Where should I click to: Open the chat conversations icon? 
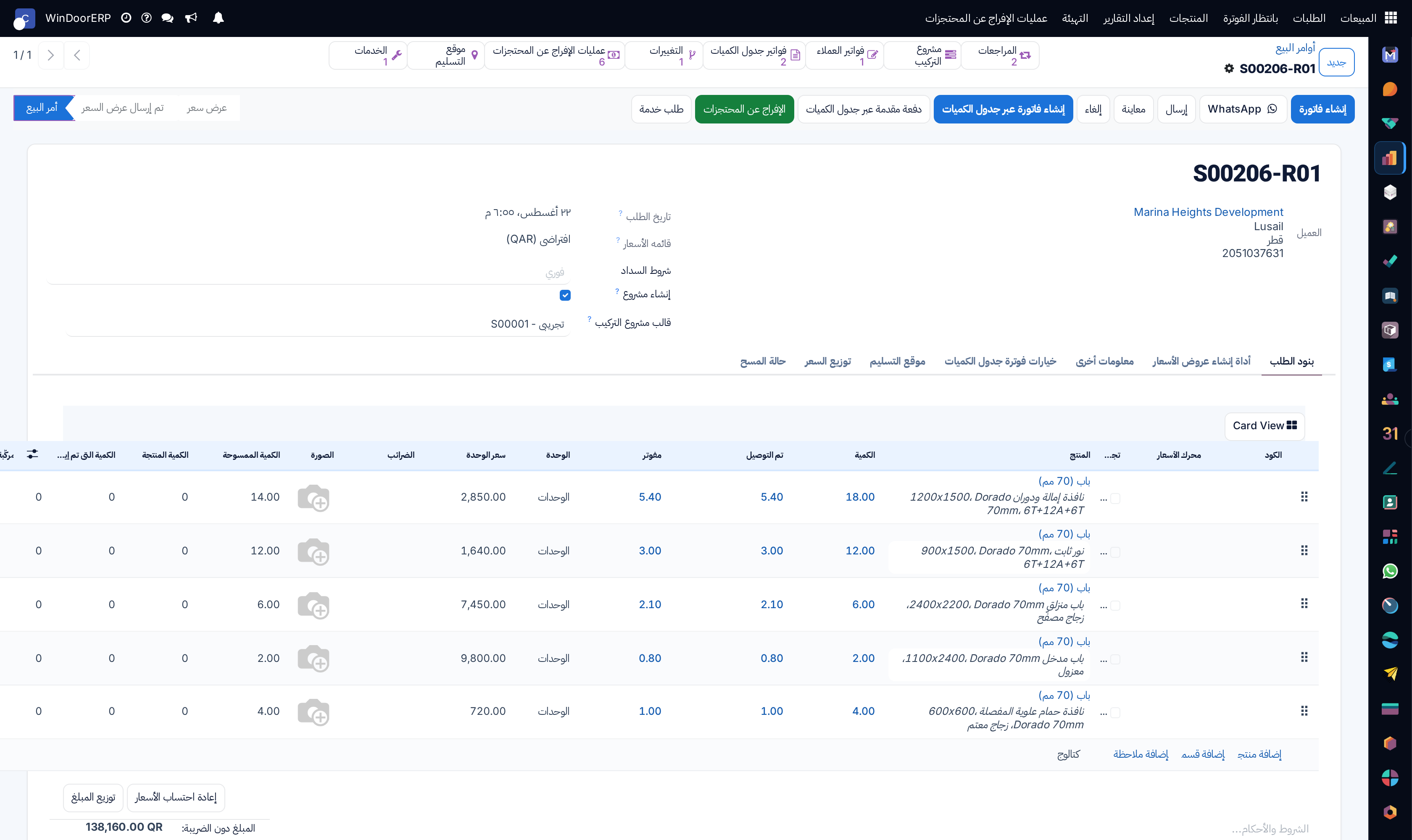coord(167,18)
